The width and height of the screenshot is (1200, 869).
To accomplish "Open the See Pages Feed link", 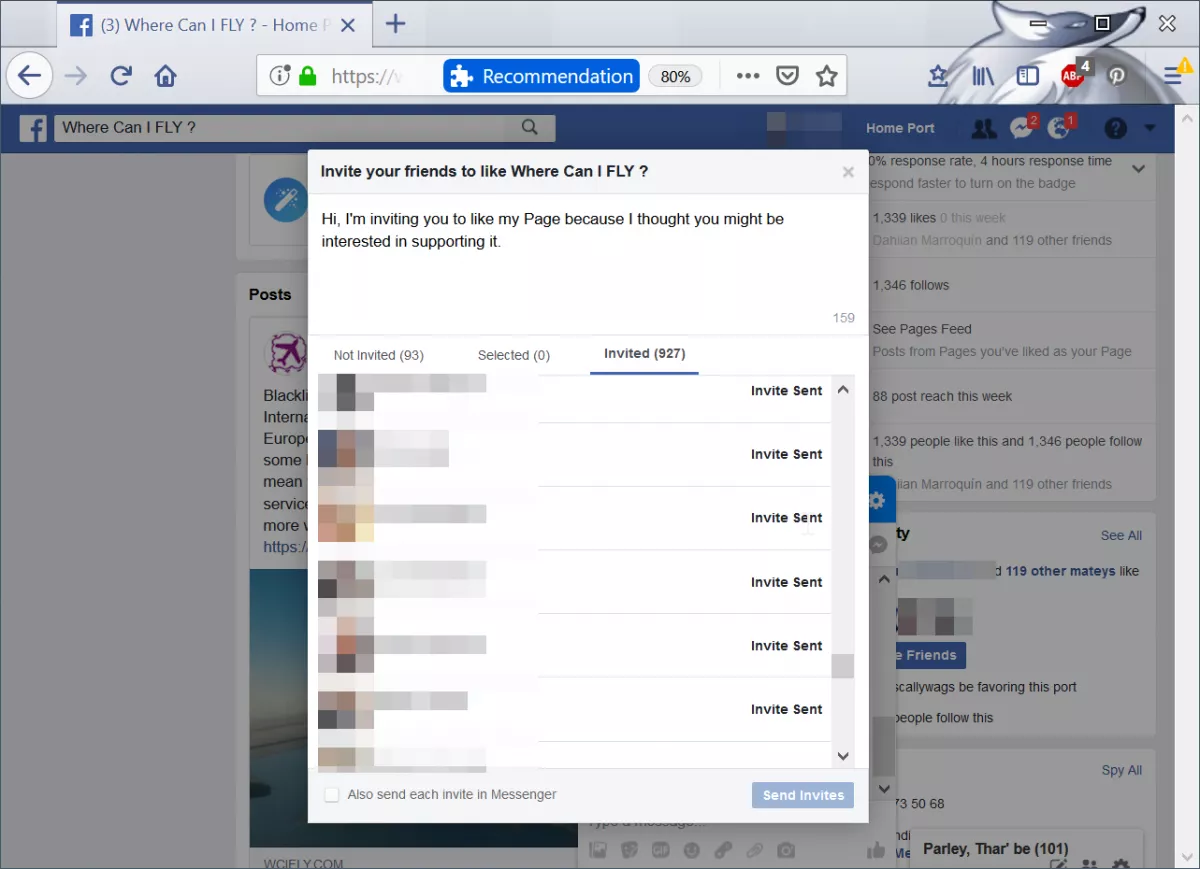I will (922, 329).
